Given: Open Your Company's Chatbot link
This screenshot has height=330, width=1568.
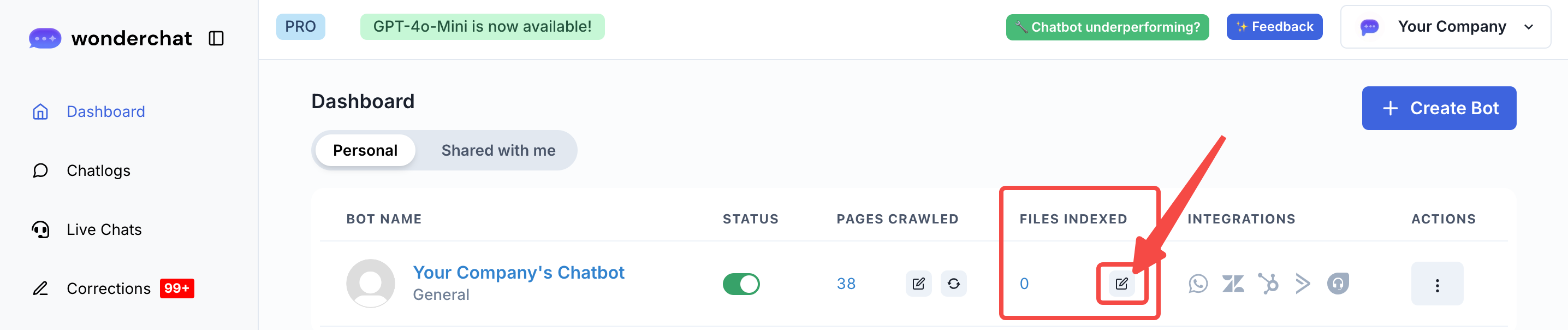Looking at the screenshot, I should click(x=518, y=273).
